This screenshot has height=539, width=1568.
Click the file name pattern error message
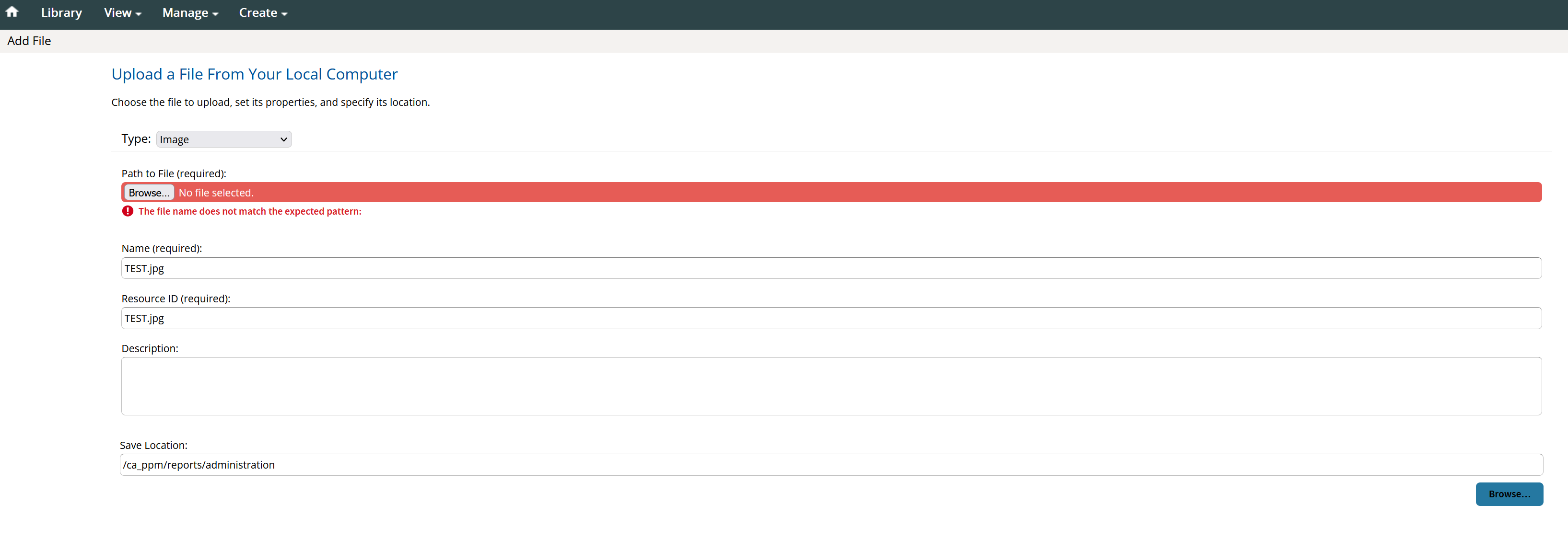click(x=249, y=211)
